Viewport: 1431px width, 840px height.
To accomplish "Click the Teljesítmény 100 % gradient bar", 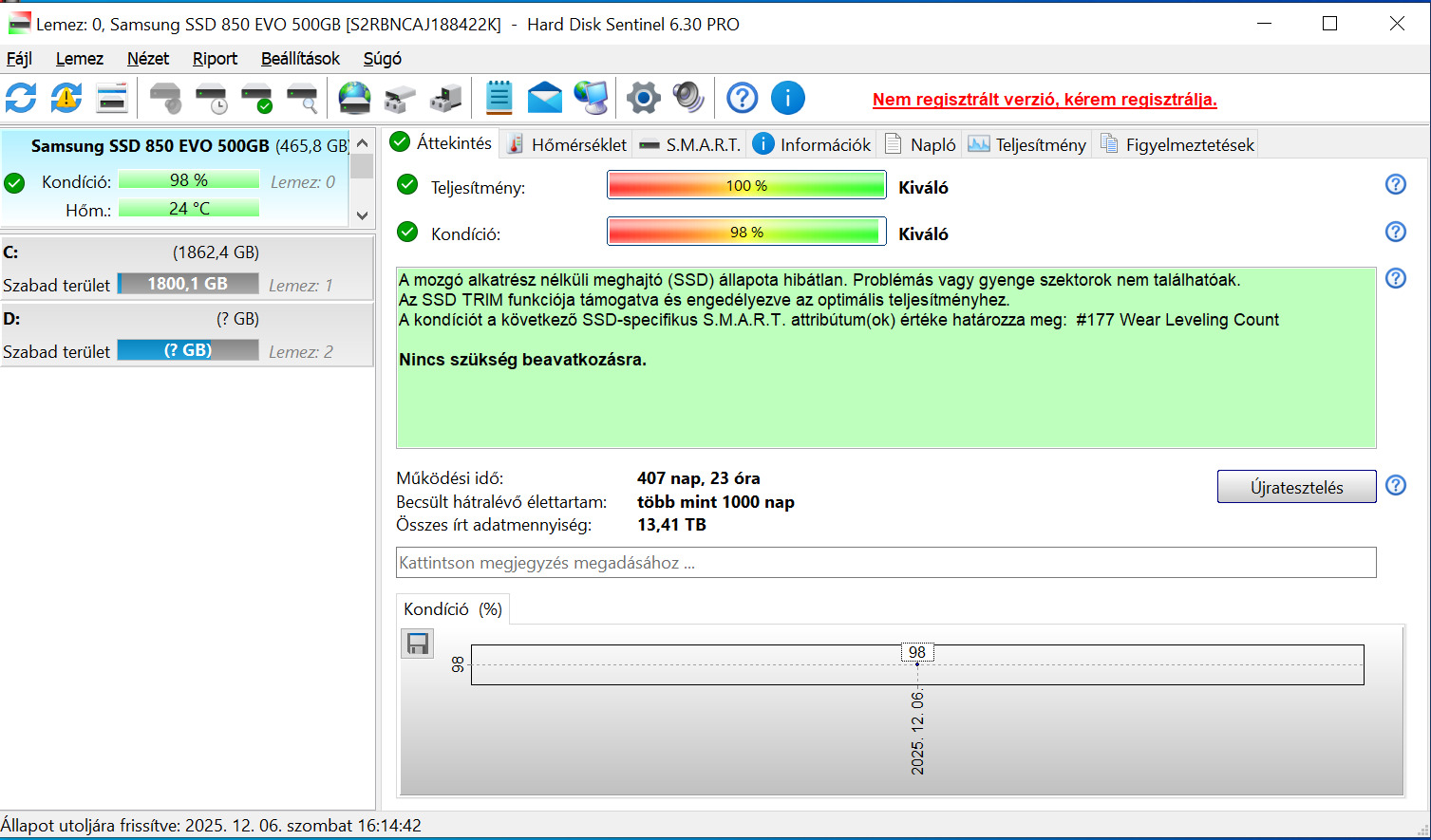I will (746, 185).
